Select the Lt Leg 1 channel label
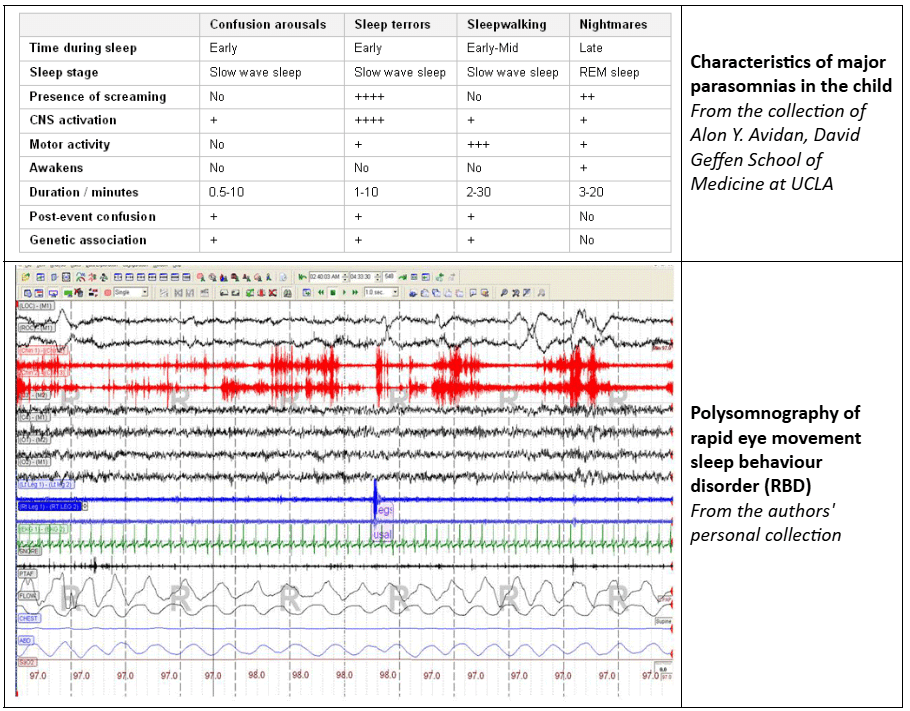The height and width of the screenshot is (711, 910). coord(46,484)
